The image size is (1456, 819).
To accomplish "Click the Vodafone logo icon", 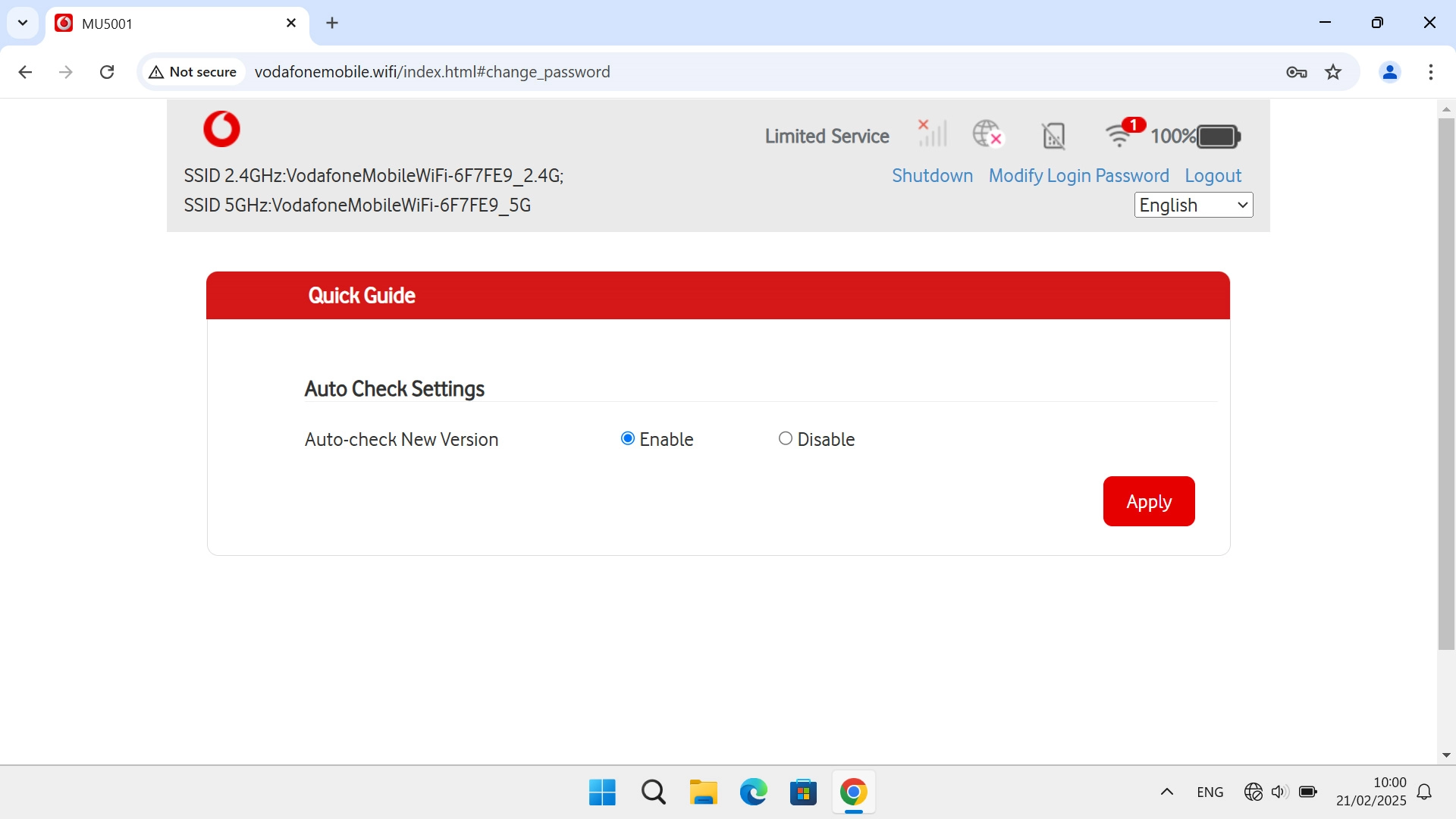I will coord(221,129).
